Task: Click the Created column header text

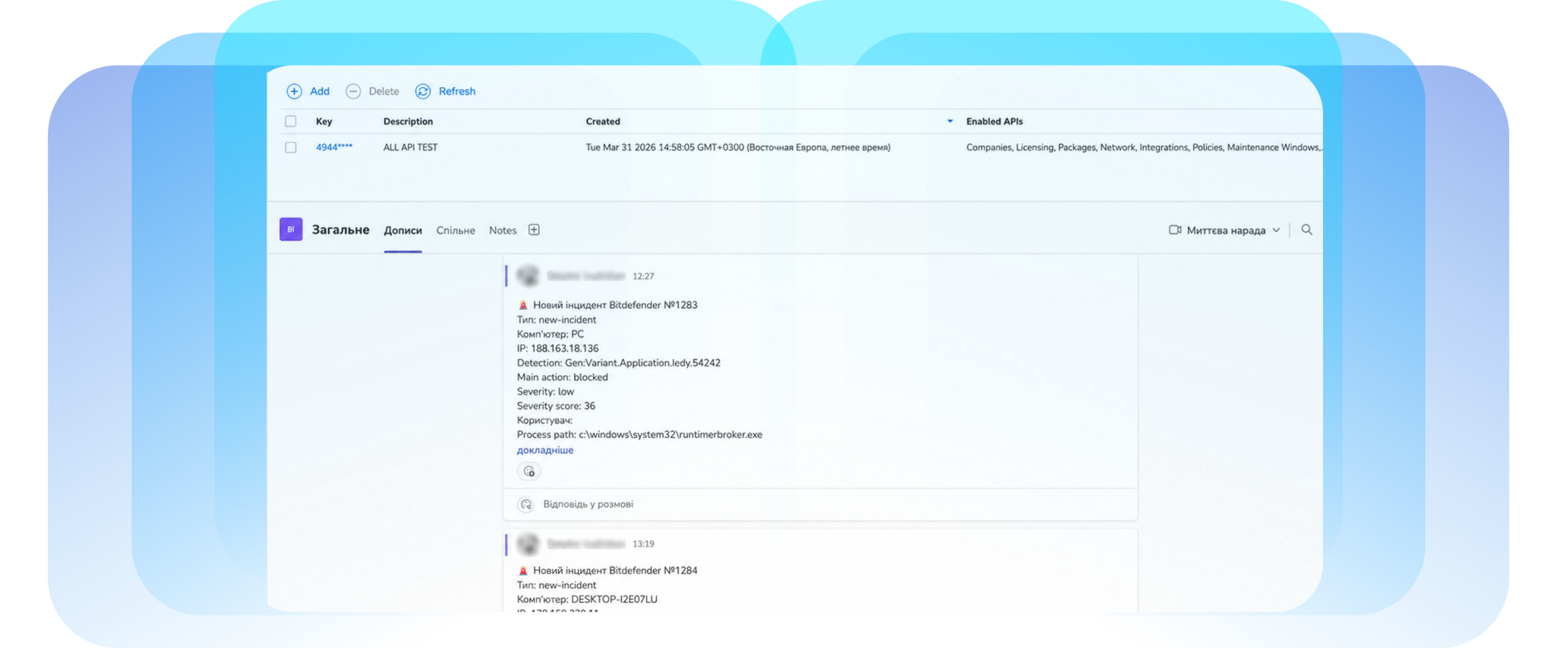Action: (603, 121)
